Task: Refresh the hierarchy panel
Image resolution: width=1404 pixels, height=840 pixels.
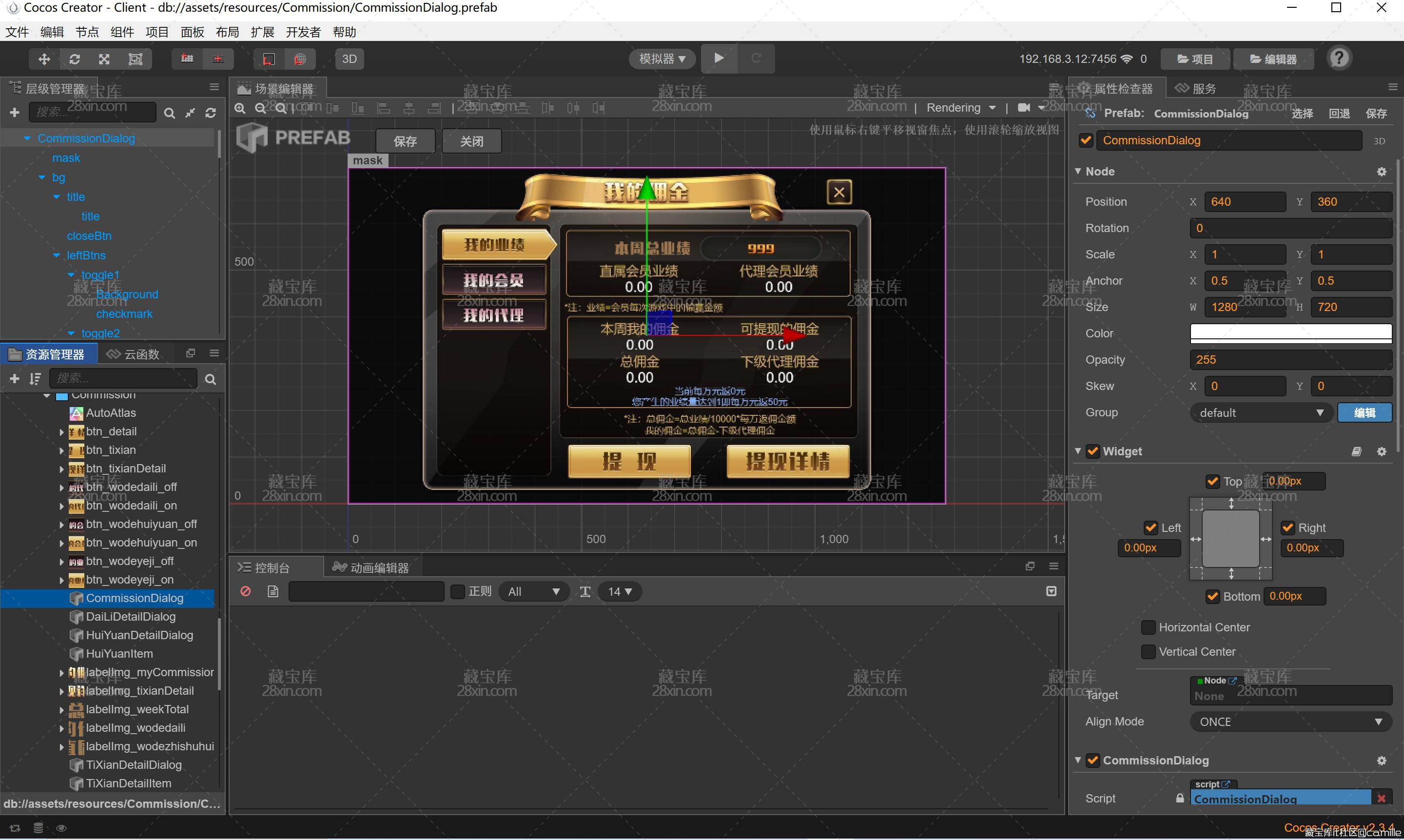Action: (x=211, y=113)
